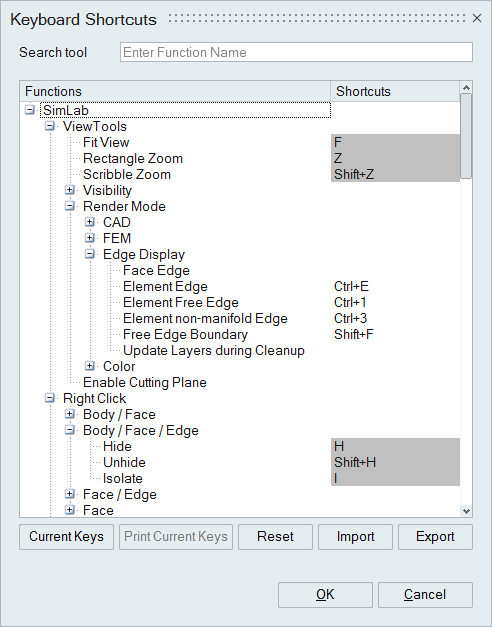Export the keyboard shortcuts
Viewport: 492px width, 627px height.
(435, 537)
